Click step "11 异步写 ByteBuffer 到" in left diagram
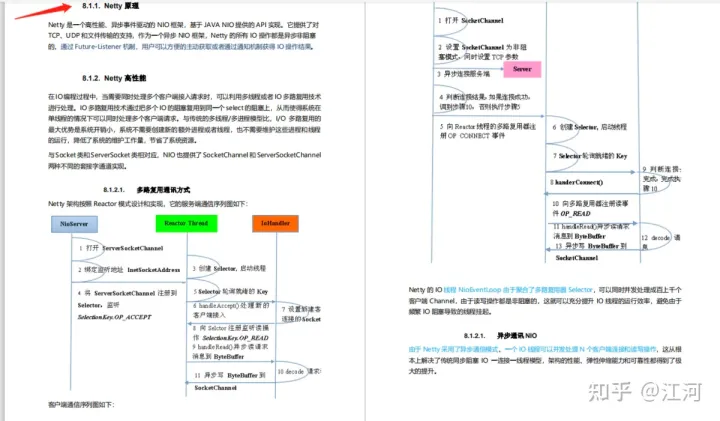Screen dimensions: 720x421 (230, 375)
